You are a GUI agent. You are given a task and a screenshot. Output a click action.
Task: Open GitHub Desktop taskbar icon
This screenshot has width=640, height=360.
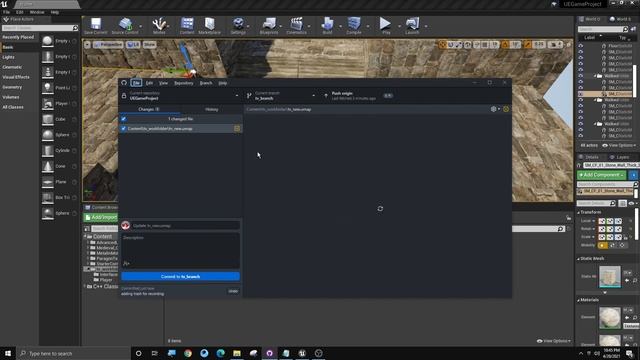pyautogui.click(x=269, y=353)
